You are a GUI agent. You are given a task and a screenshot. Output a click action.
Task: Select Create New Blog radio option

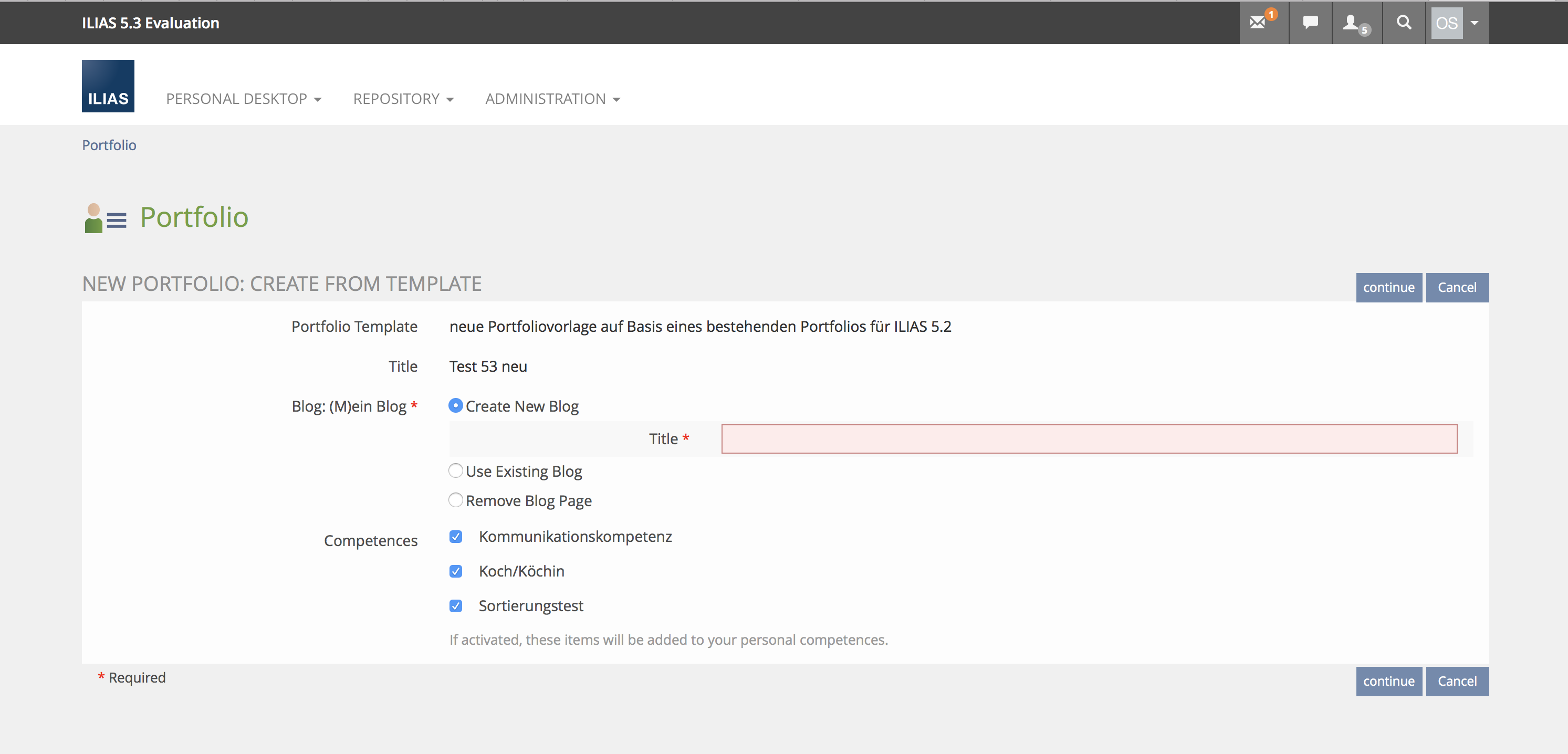coord(455,405)
